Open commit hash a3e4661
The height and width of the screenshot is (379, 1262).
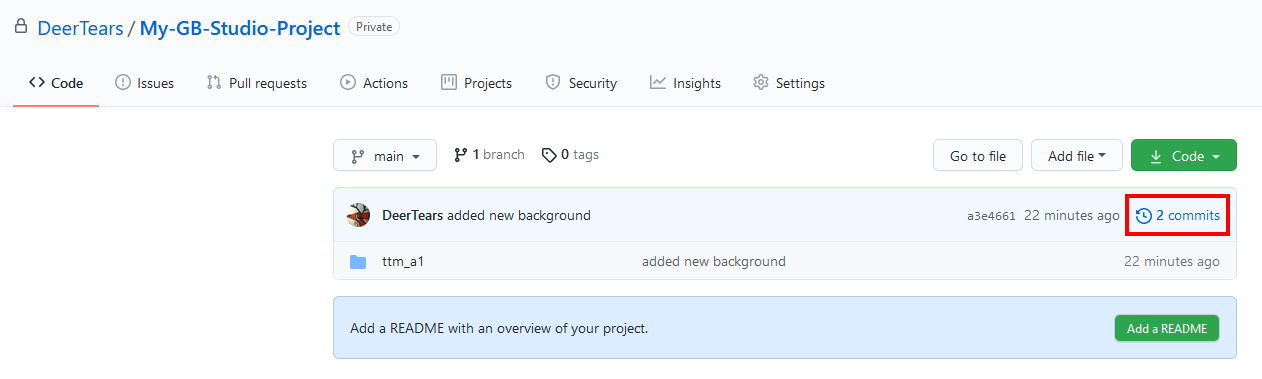click(991, 216)
